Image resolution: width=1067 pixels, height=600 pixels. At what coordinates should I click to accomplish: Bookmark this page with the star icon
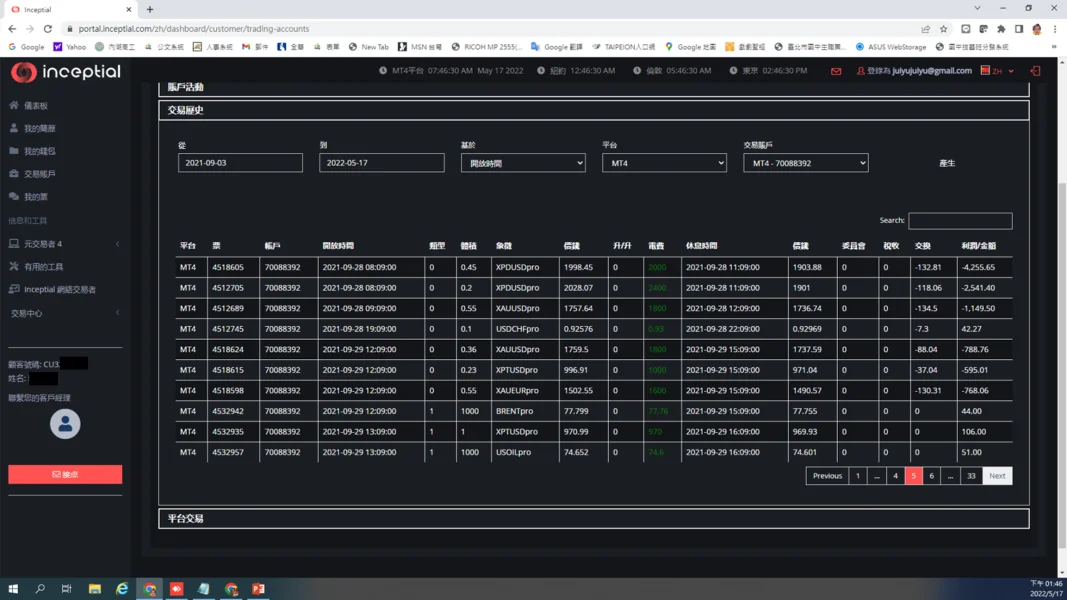pos(943,29)
